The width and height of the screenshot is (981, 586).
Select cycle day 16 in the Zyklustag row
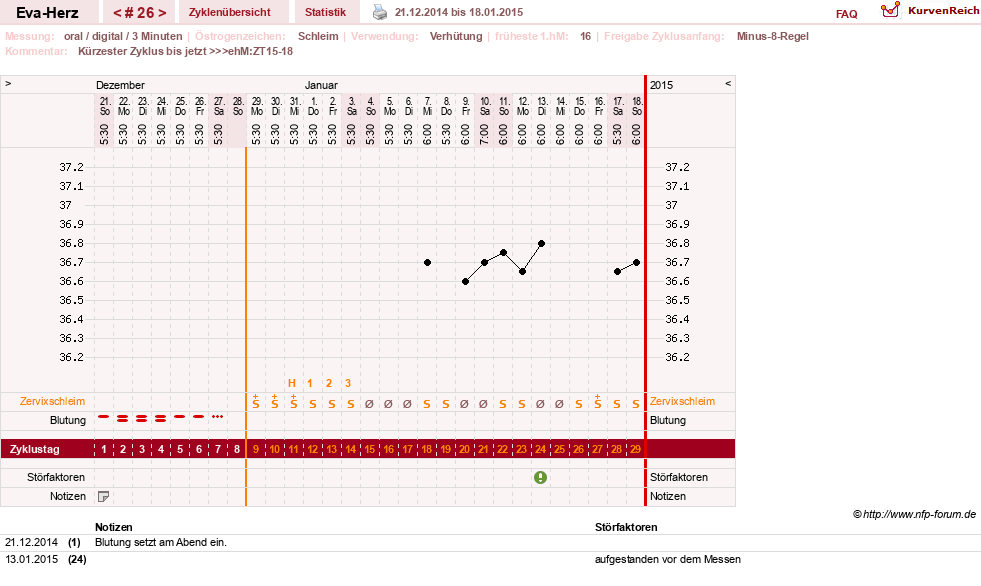coord(389,449)
